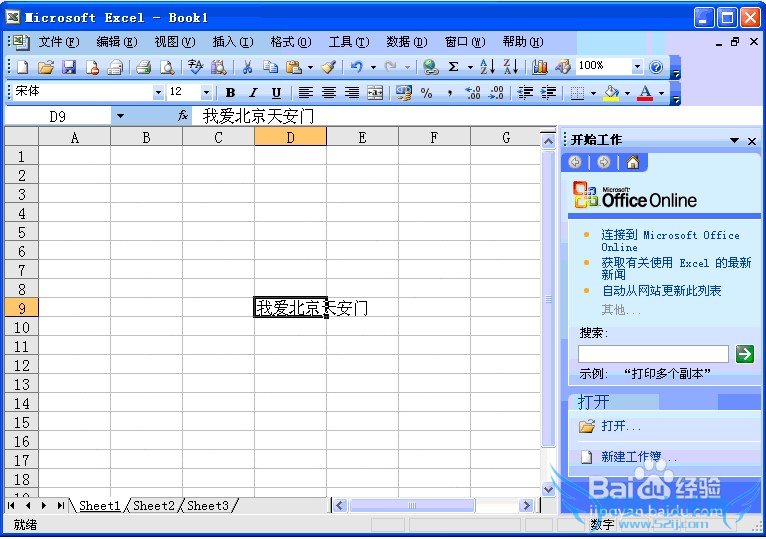Image resolution: width=766 pixels, height=539 pixels.
Task: Increase decimal places
Action: coord(472,92)
